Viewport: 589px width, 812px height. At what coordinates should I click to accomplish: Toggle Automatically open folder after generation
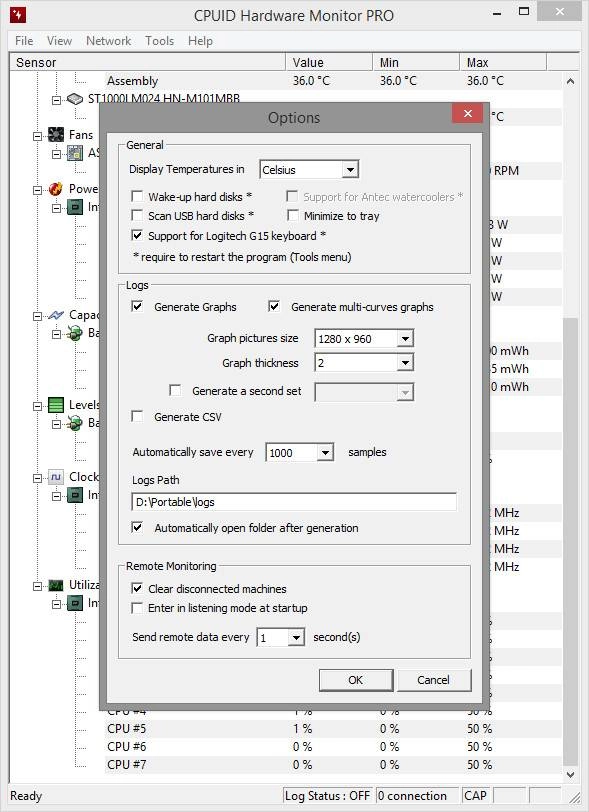[x=137, y=528]
